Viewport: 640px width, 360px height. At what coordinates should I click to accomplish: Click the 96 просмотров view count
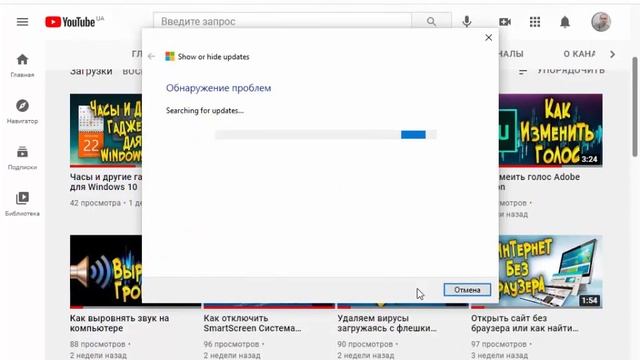pyautogui.click(x=231, y=344)
